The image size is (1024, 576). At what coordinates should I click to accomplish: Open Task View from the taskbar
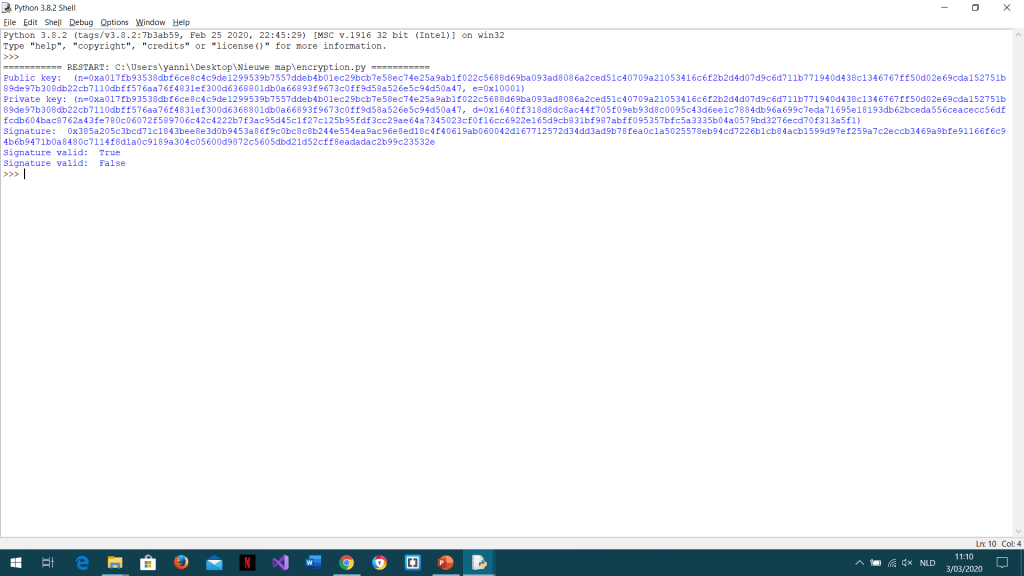click(x=48, y=563)
